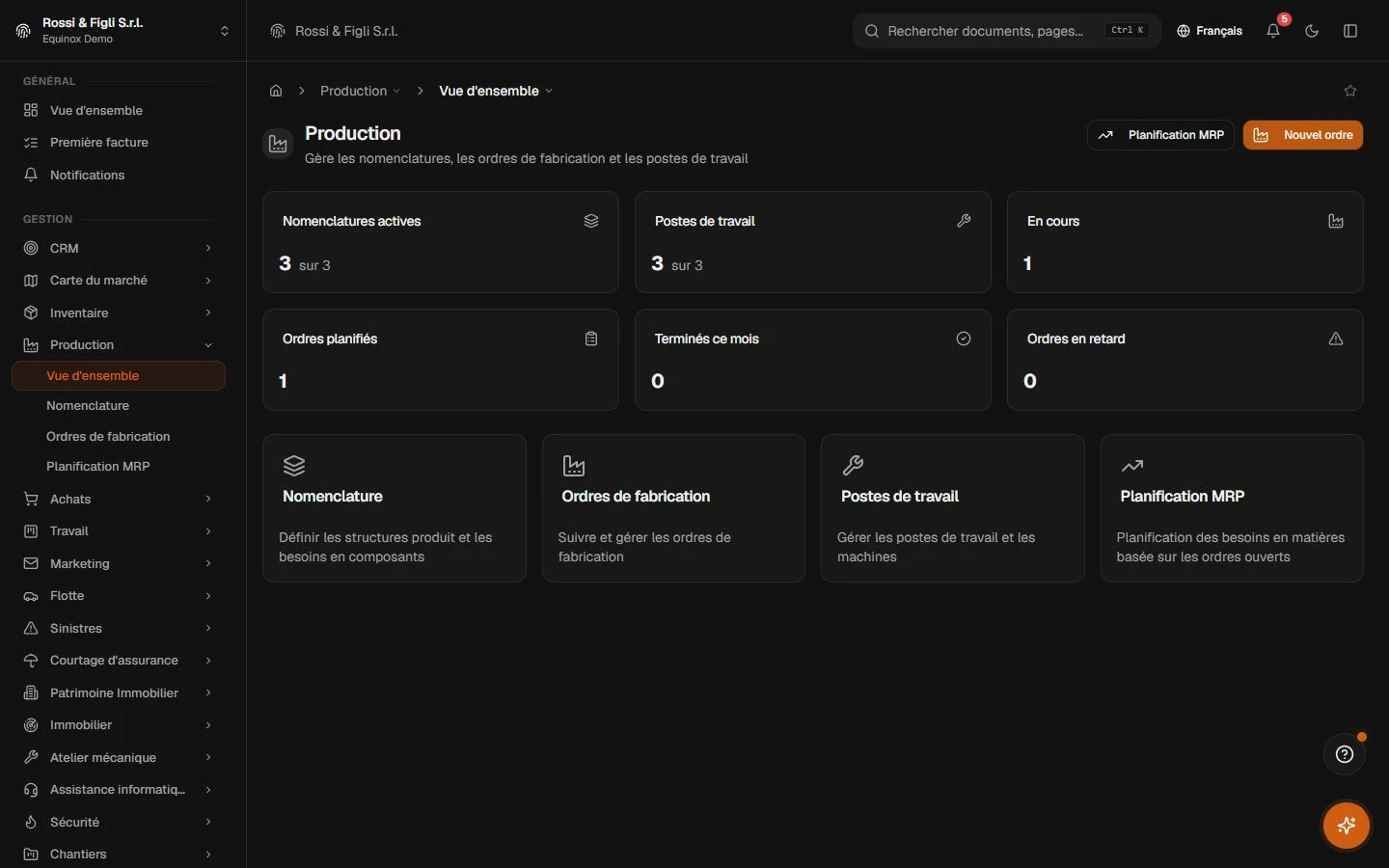Select Nomenclature in the Production submenu
Viewport: 1389px width, 868px height.
[119, 405]
